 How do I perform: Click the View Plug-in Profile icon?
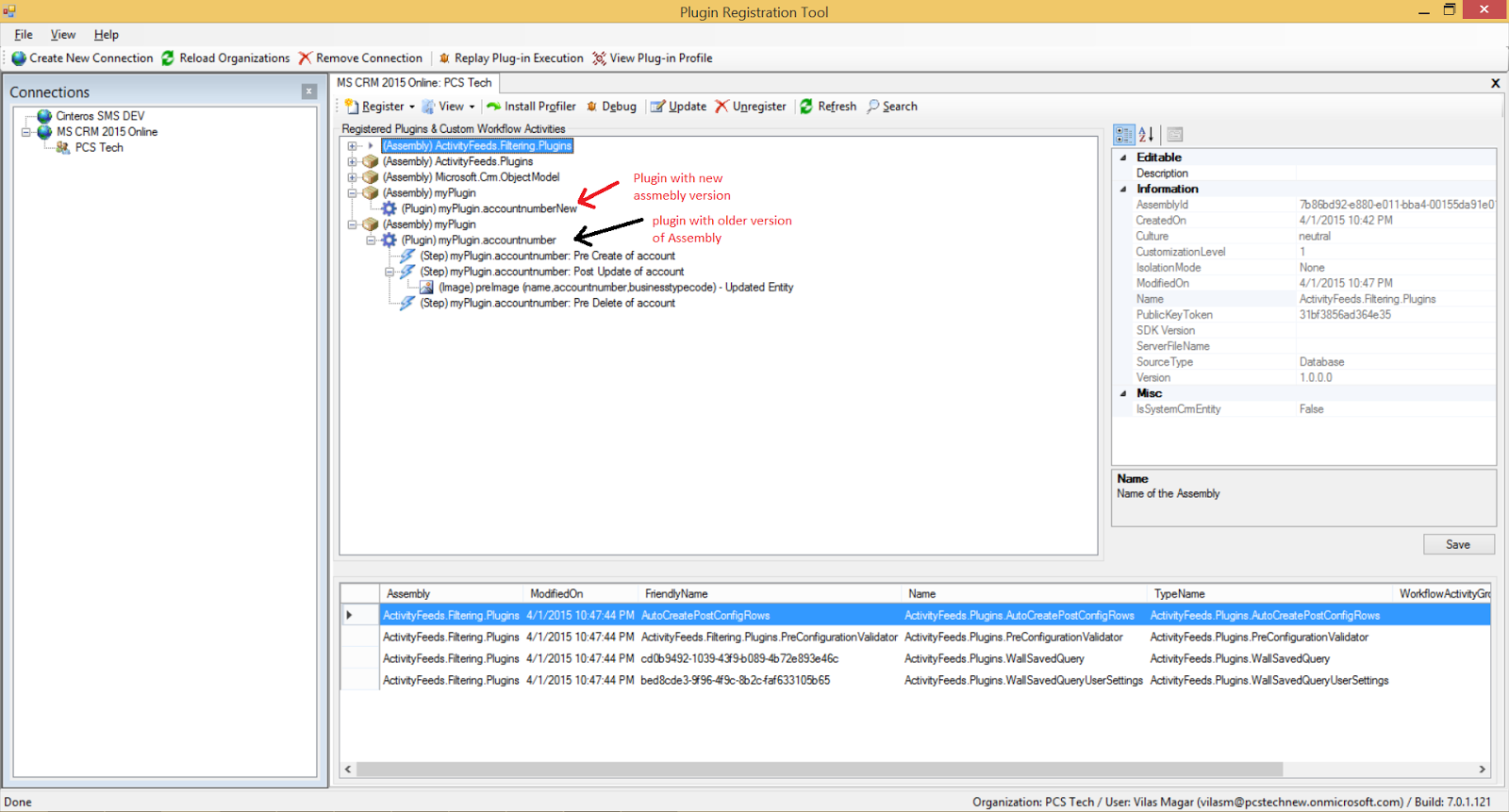pyautogui.click(x=599, y=58)
